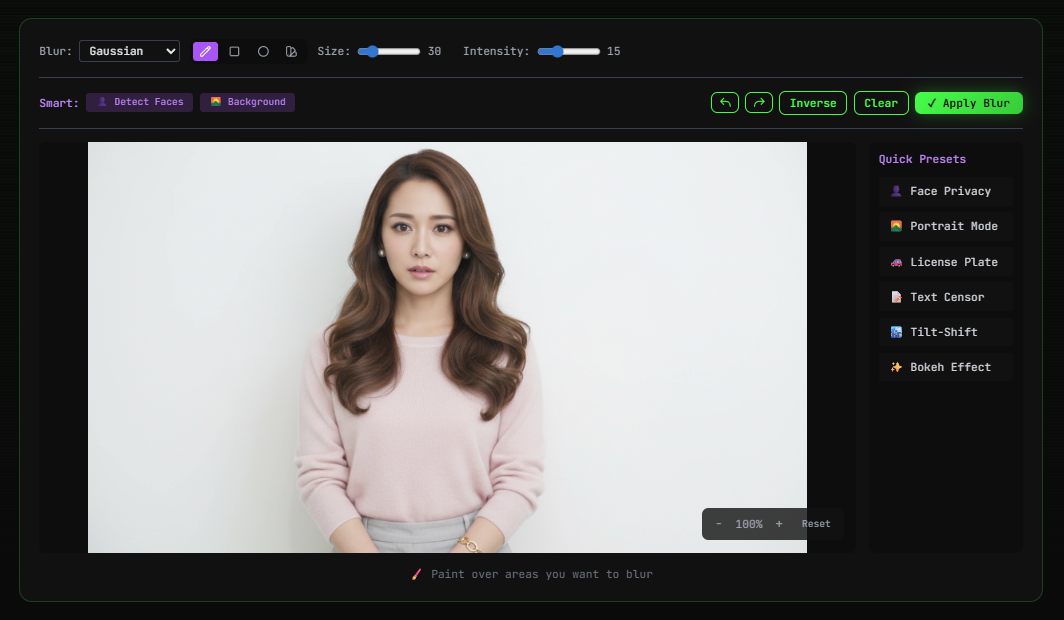Select the brush paint tool

pos(205,51)
